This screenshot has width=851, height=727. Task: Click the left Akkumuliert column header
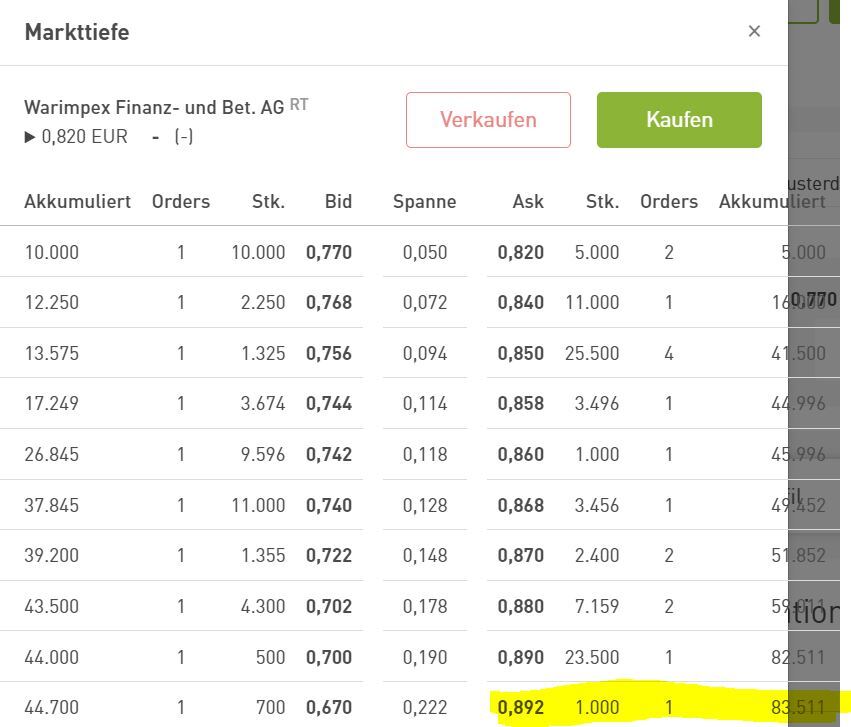[x=78, y=201]
